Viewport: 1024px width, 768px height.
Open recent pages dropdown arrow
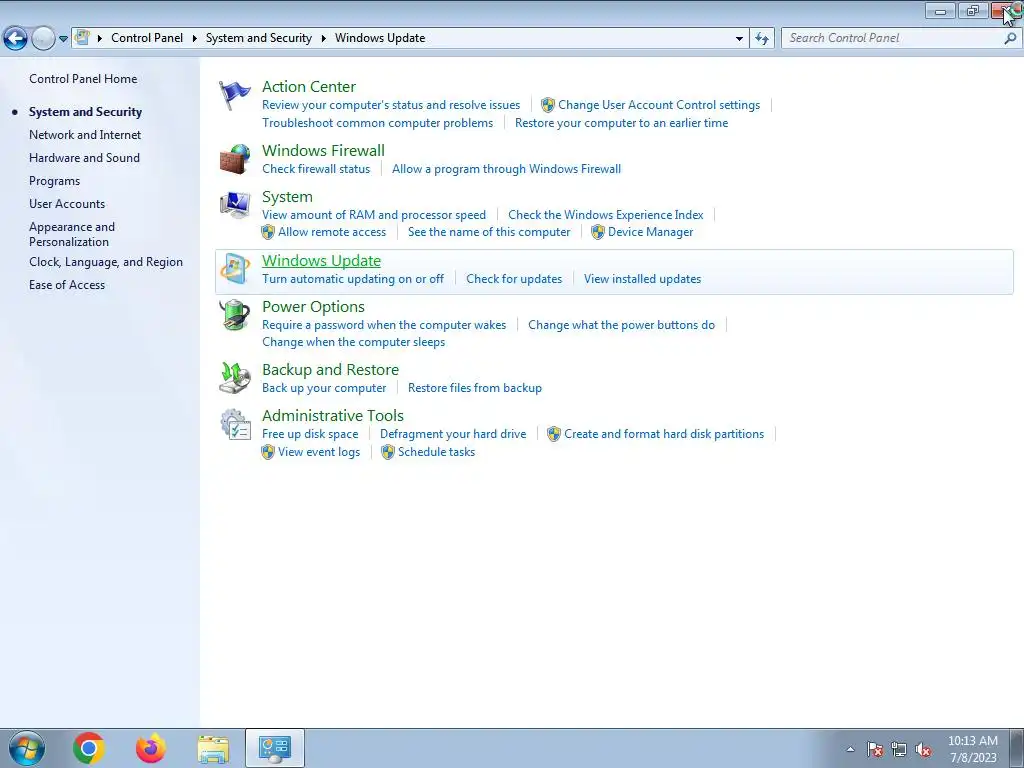click(63, 39)
